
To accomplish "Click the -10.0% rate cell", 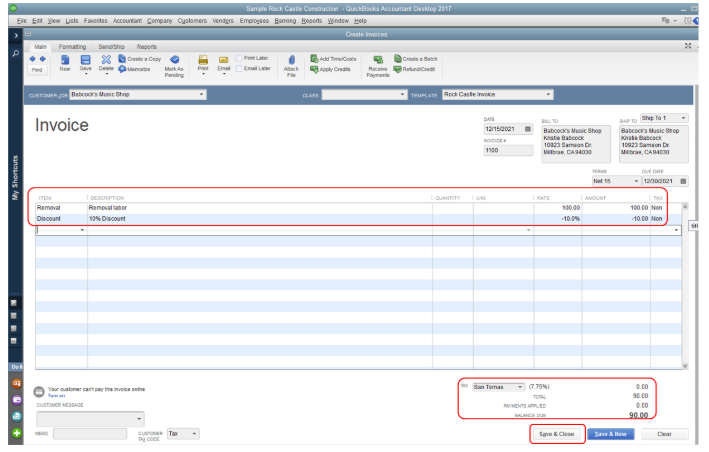I will click(x=558, y=219).
